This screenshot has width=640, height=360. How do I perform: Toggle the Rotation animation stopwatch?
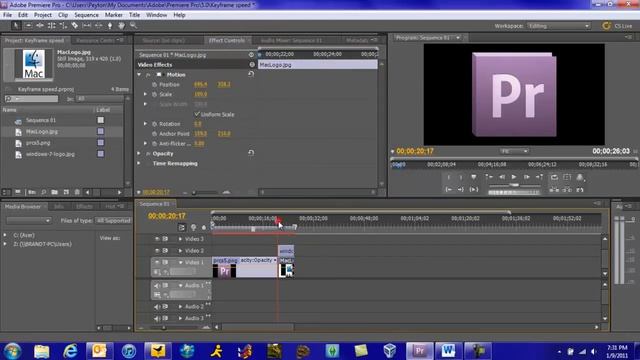[x=154, y=124]
